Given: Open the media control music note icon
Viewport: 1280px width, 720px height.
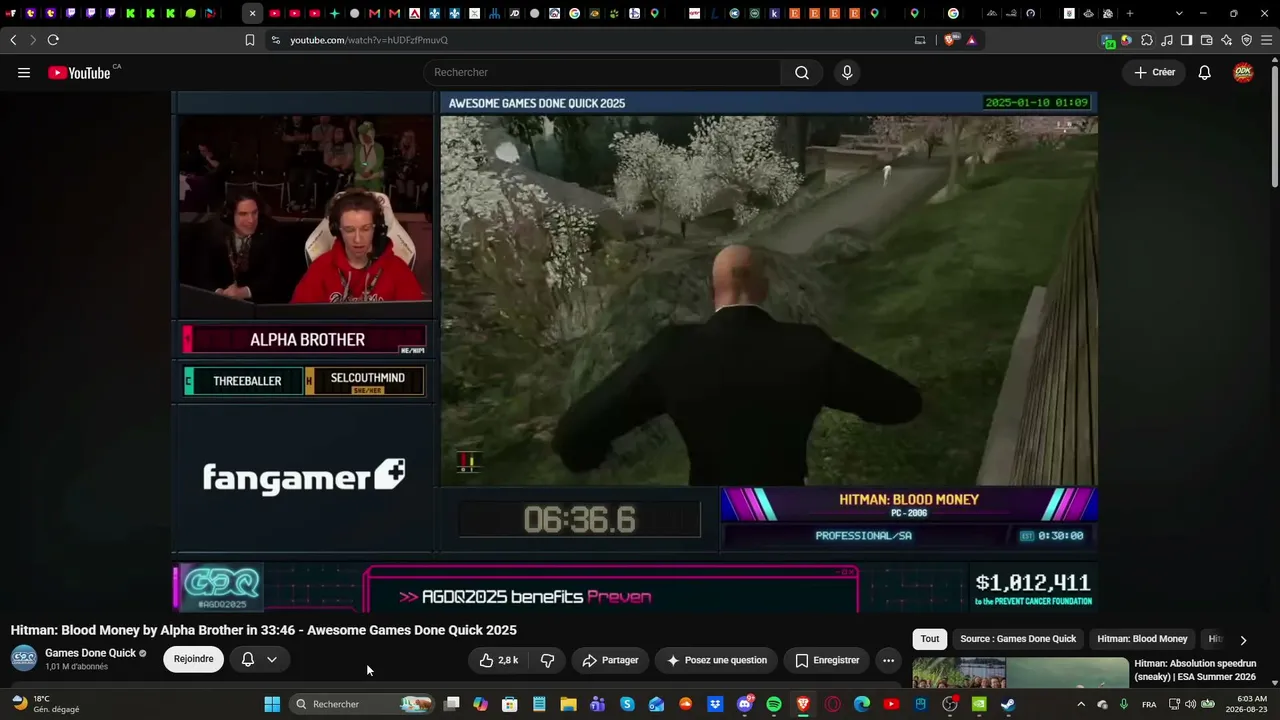Looking at the screenshot, I should point(1167,40).
